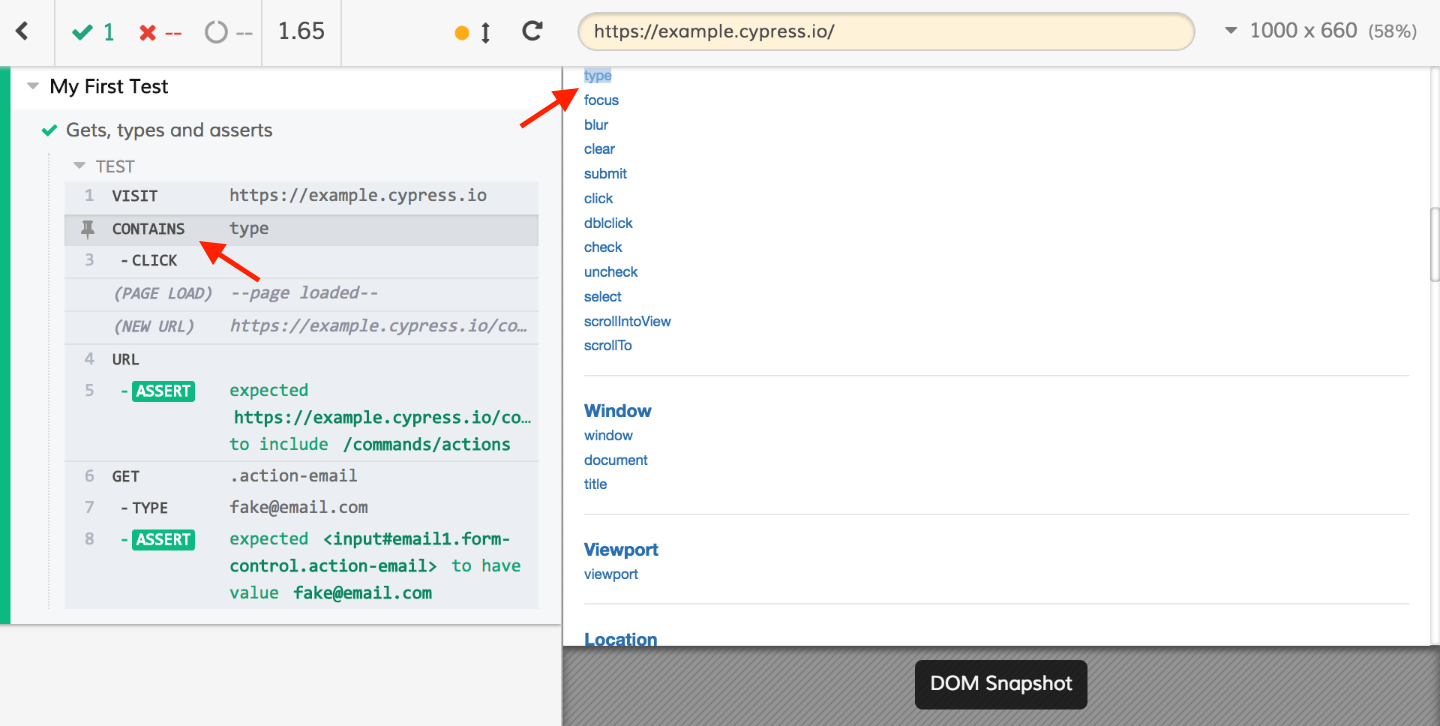Unpin the CONTAINS type command snapshot

tap(88, 228)
